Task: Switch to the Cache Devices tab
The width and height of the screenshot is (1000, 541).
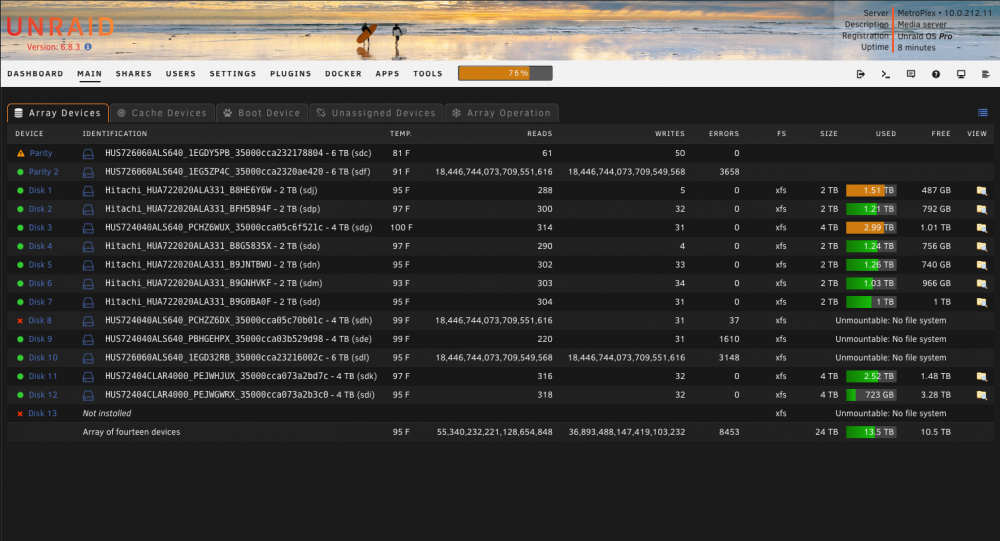Action: (163, 113)
